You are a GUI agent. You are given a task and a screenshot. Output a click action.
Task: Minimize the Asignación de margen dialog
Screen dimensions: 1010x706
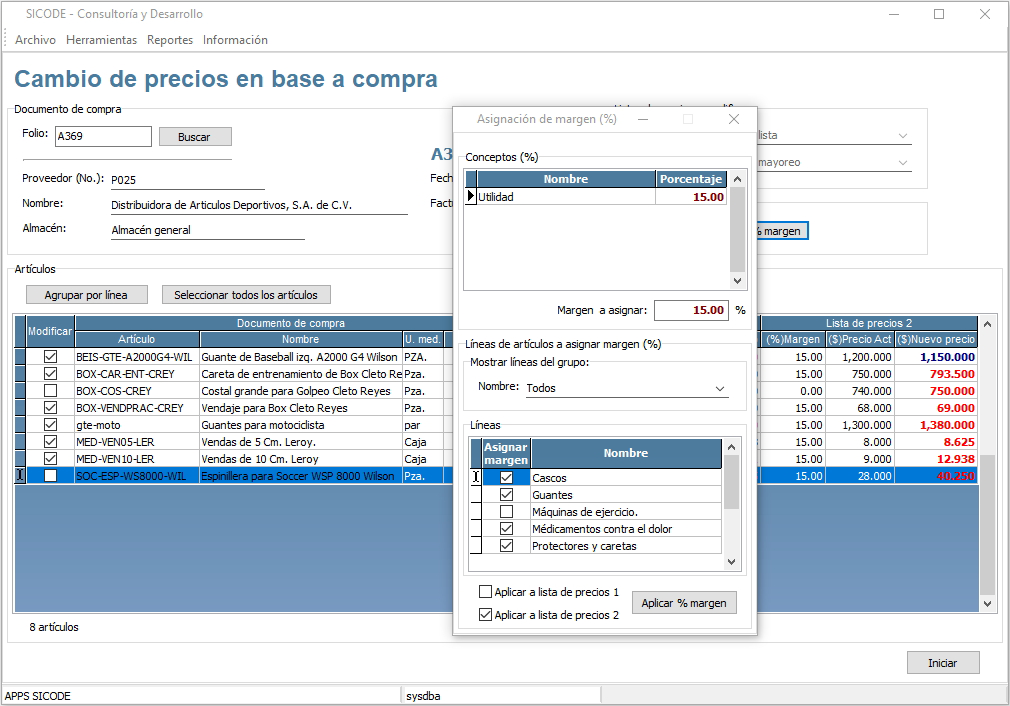(643, 119)
